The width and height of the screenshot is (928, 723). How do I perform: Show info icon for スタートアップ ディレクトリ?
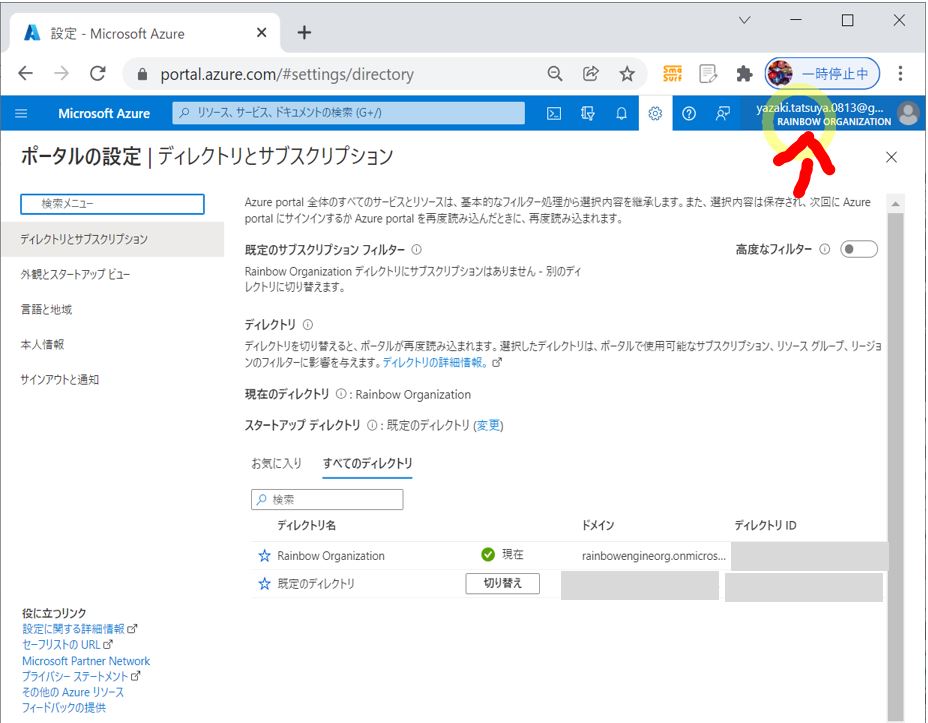click(372, 425)
